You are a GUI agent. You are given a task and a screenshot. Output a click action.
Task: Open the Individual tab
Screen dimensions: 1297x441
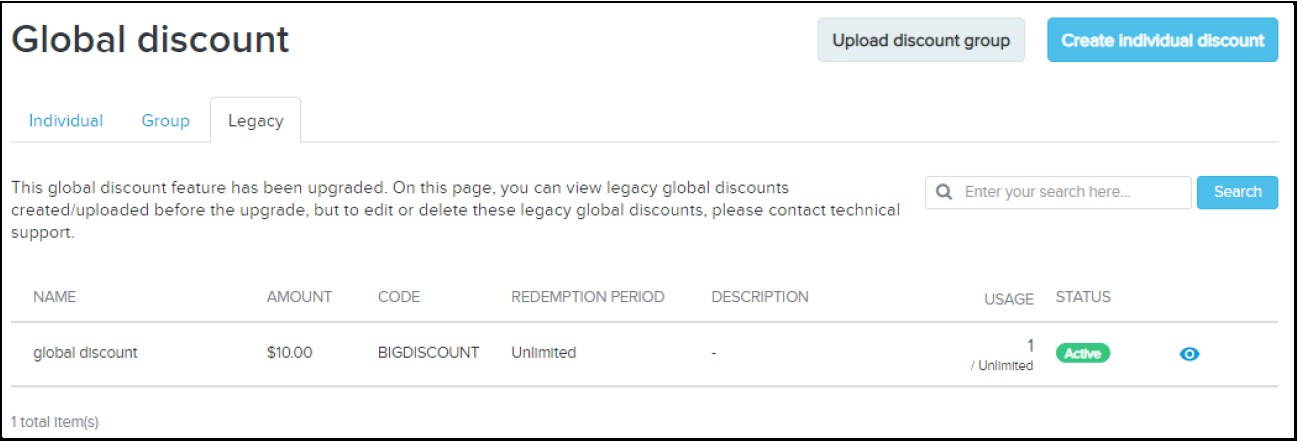(66, 121)
